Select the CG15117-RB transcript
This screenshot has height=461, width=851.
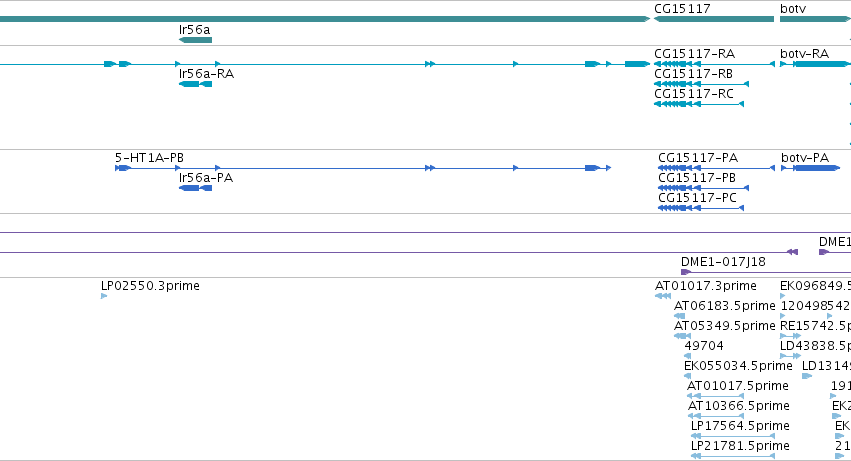point(701,84)
